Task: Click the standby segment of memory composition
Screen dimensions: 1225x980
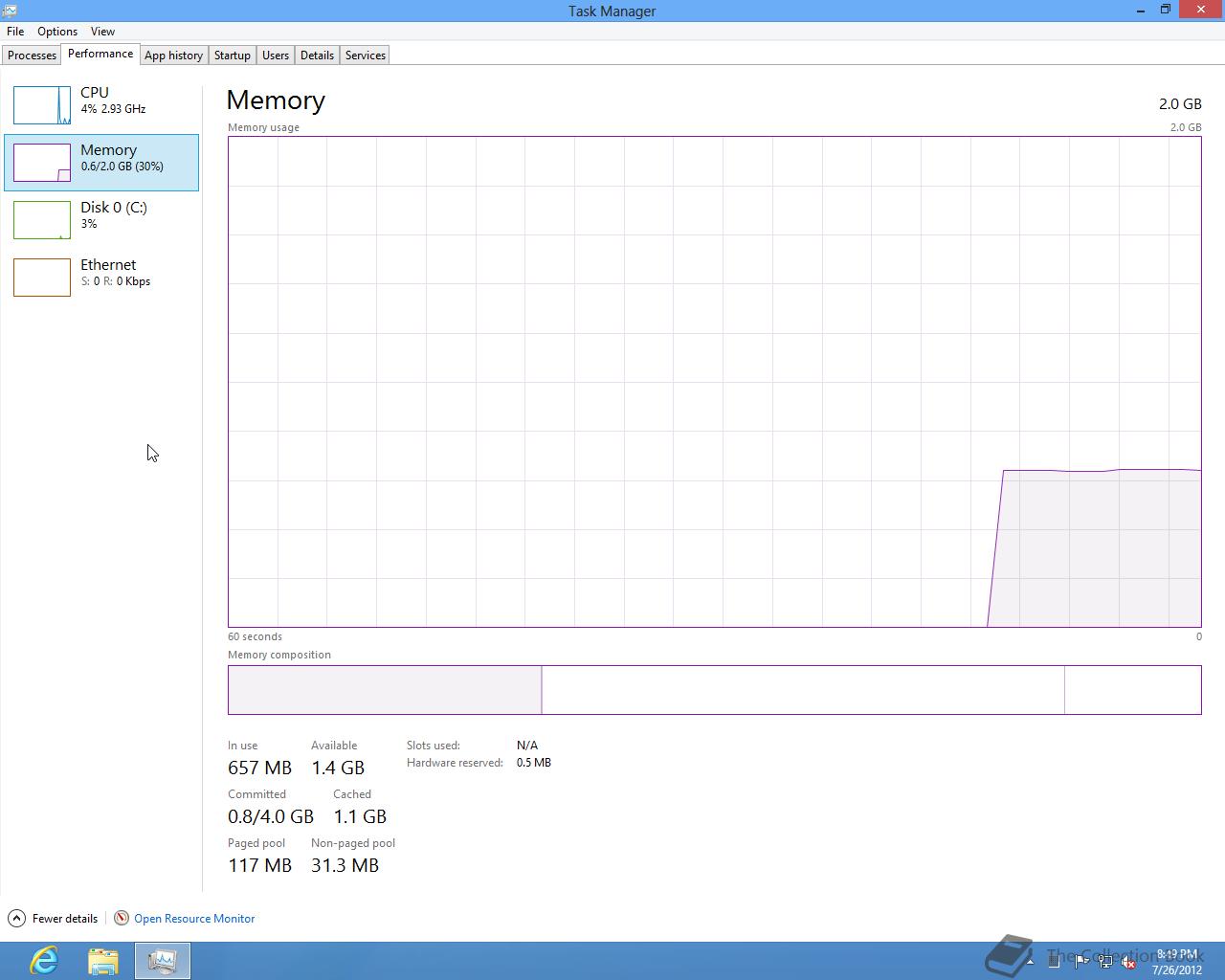Action: (x=803, y=690)
